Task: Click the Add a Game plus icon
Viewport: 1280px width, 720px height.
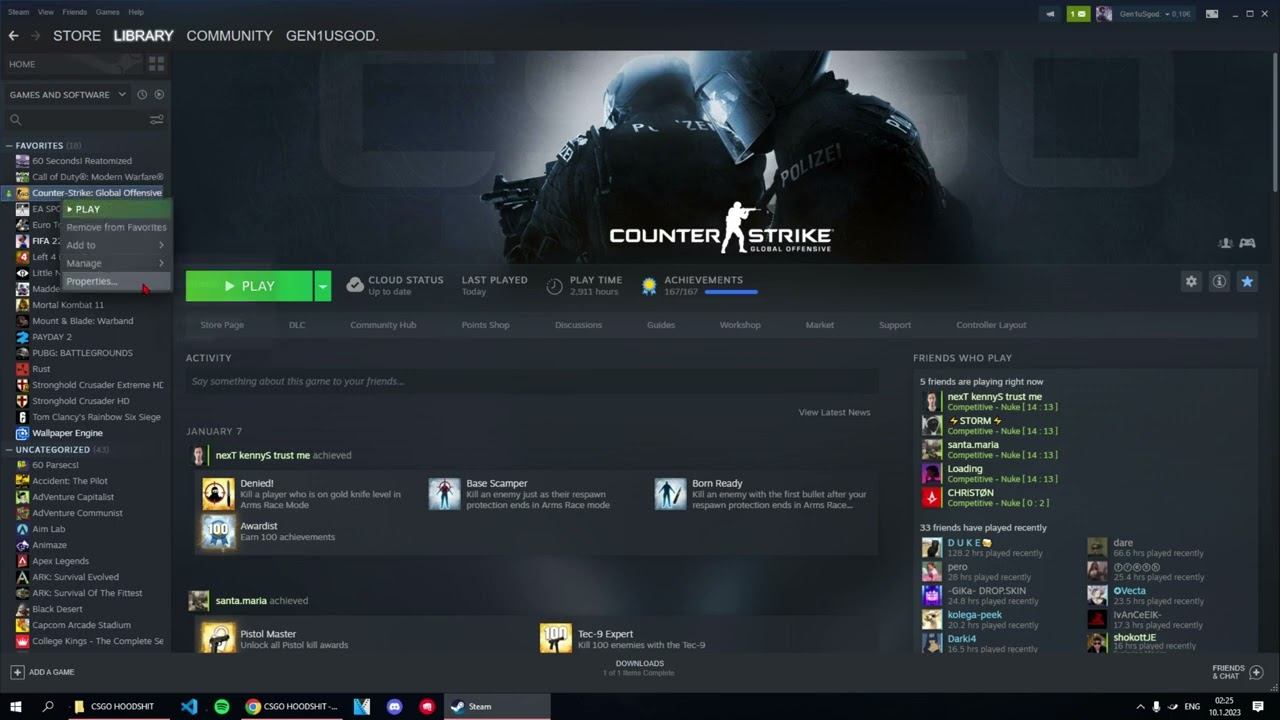Action: (17, 672)
